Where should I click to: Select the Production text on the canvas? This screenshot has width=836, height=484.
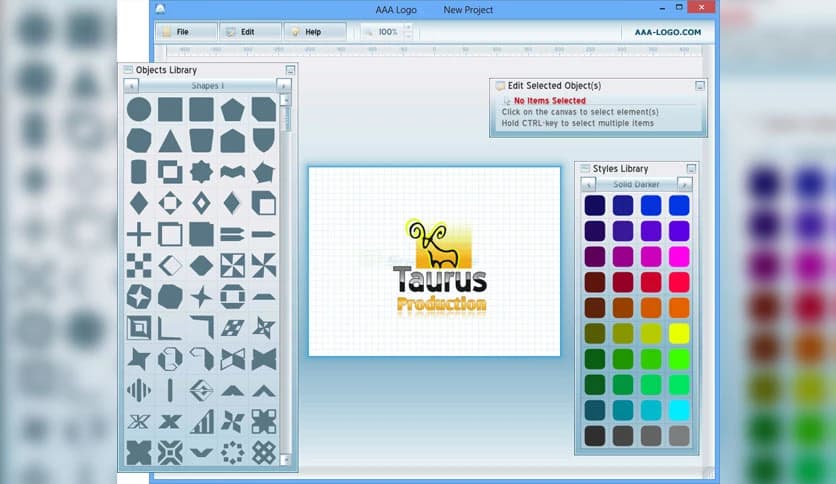[441, 304]
